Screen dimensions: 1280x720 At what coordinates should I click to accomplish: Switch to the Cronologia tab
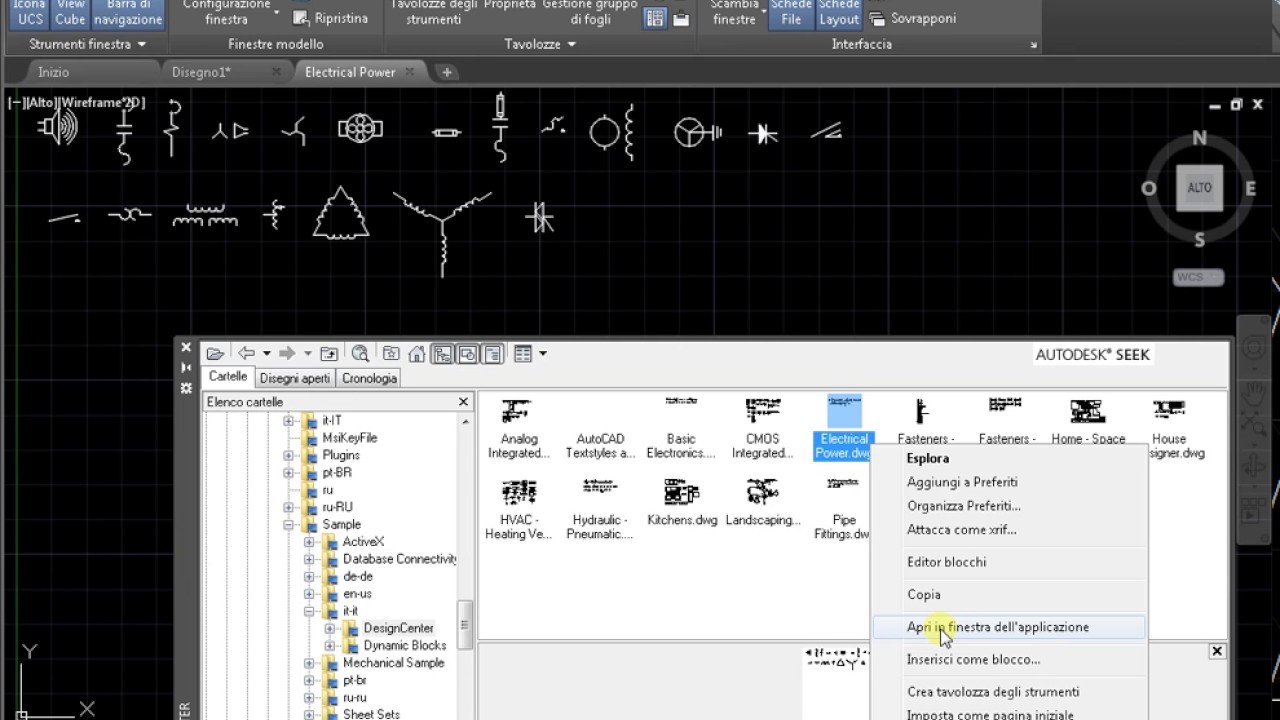(370, 378)
